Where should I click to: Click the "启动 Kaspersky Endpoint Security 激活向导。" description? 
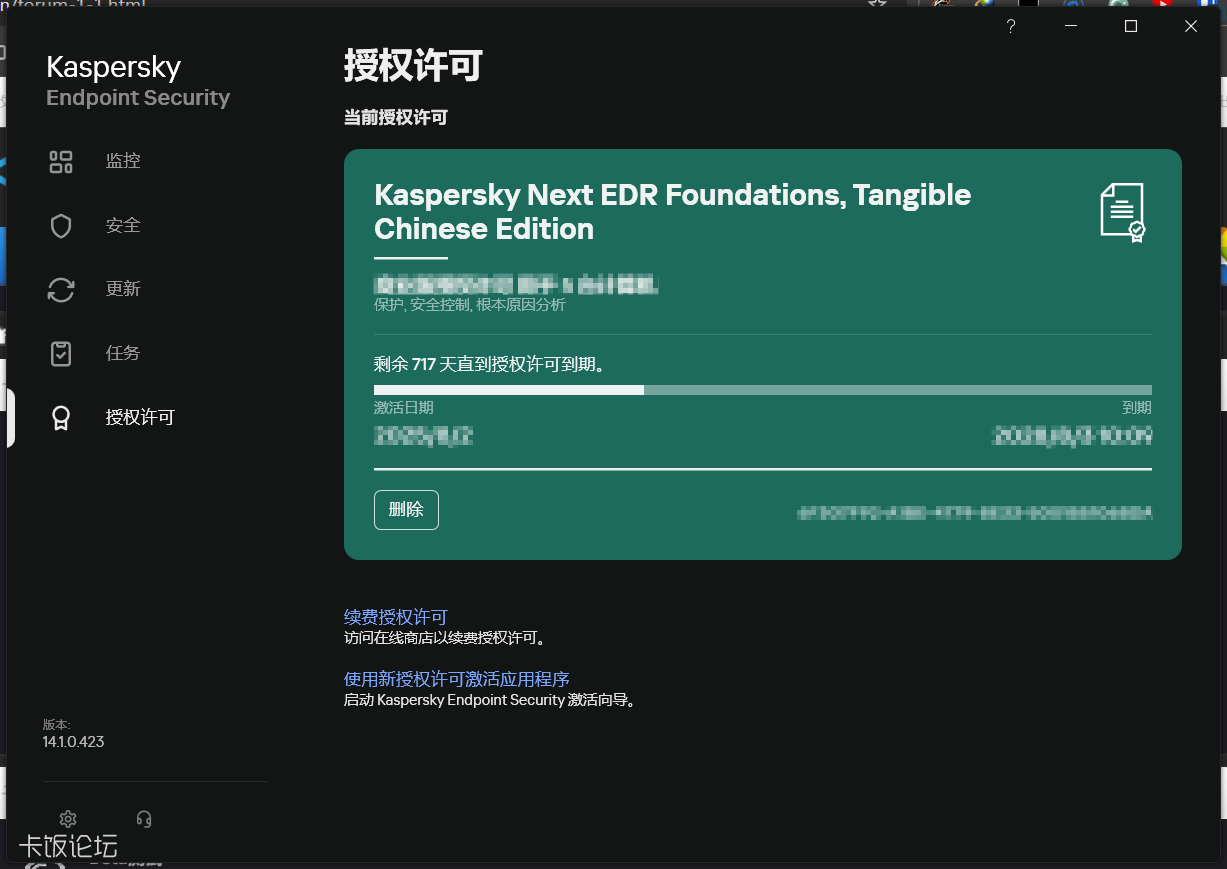pyautogui.click(x=491, y=701)
